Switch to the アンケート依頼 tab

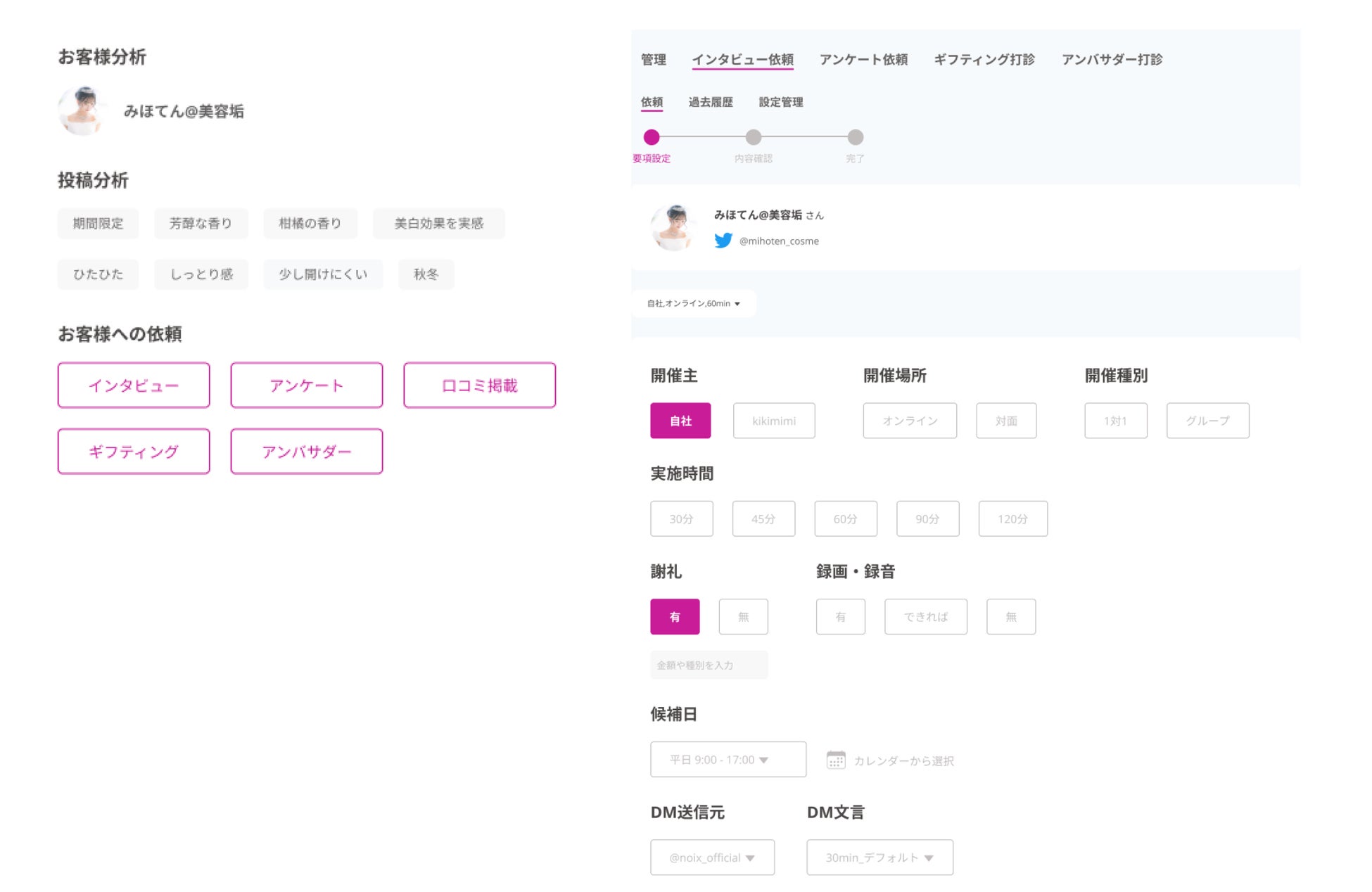click(863, 60)
